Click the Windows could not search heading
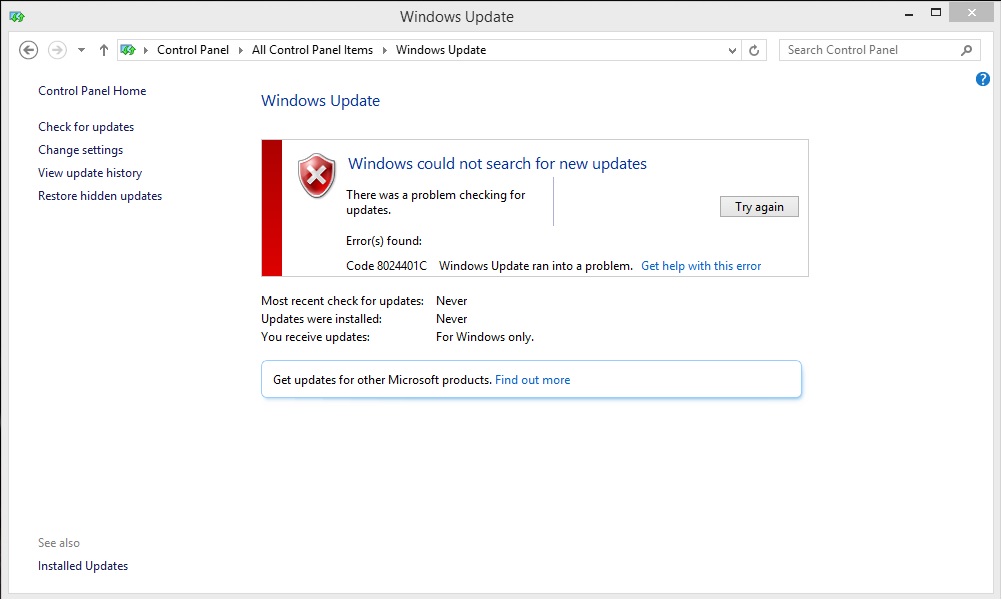 tap(497, 164)
